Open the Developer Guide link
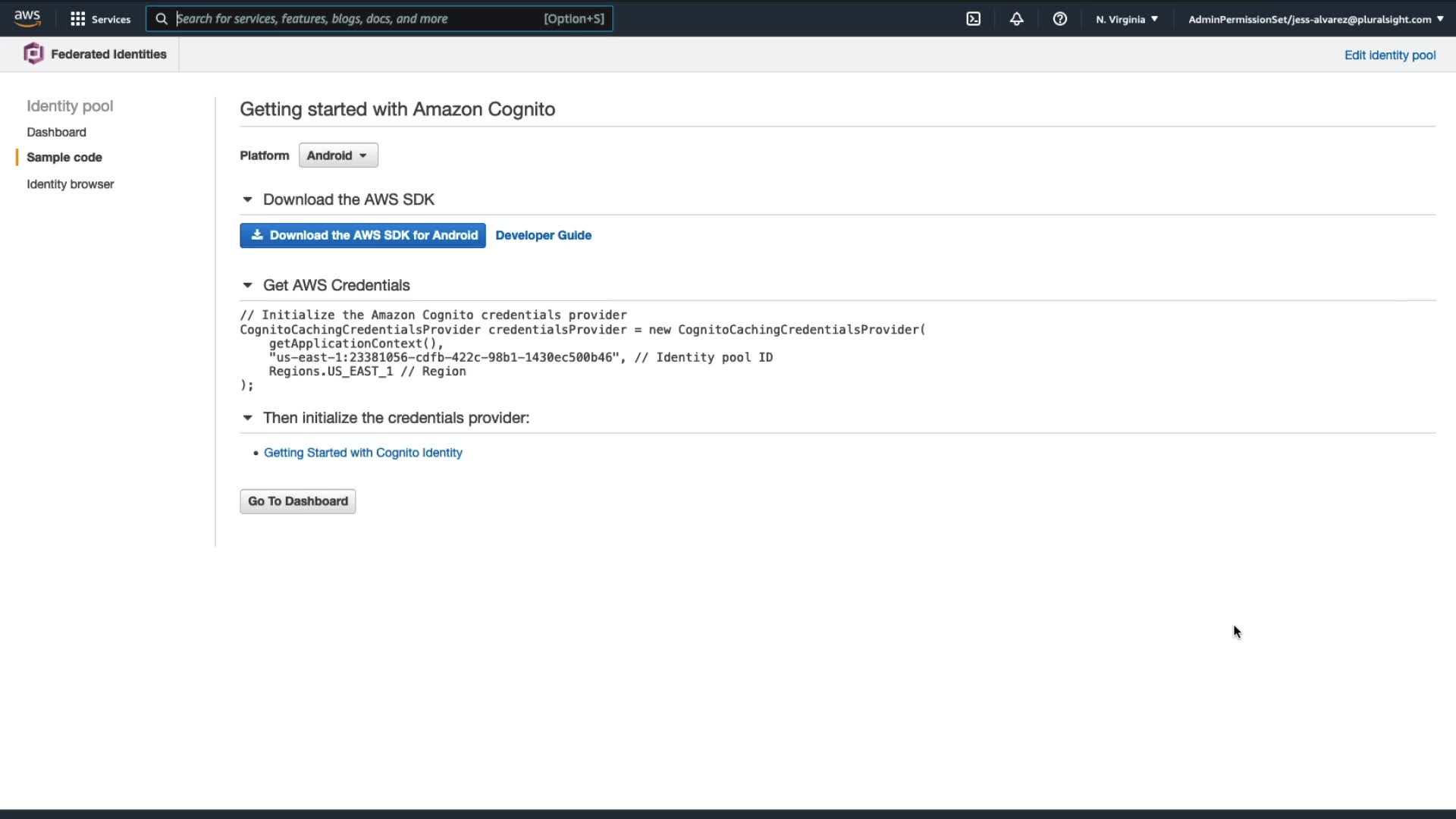The image size is (1456, 819). tap(543, 235)
